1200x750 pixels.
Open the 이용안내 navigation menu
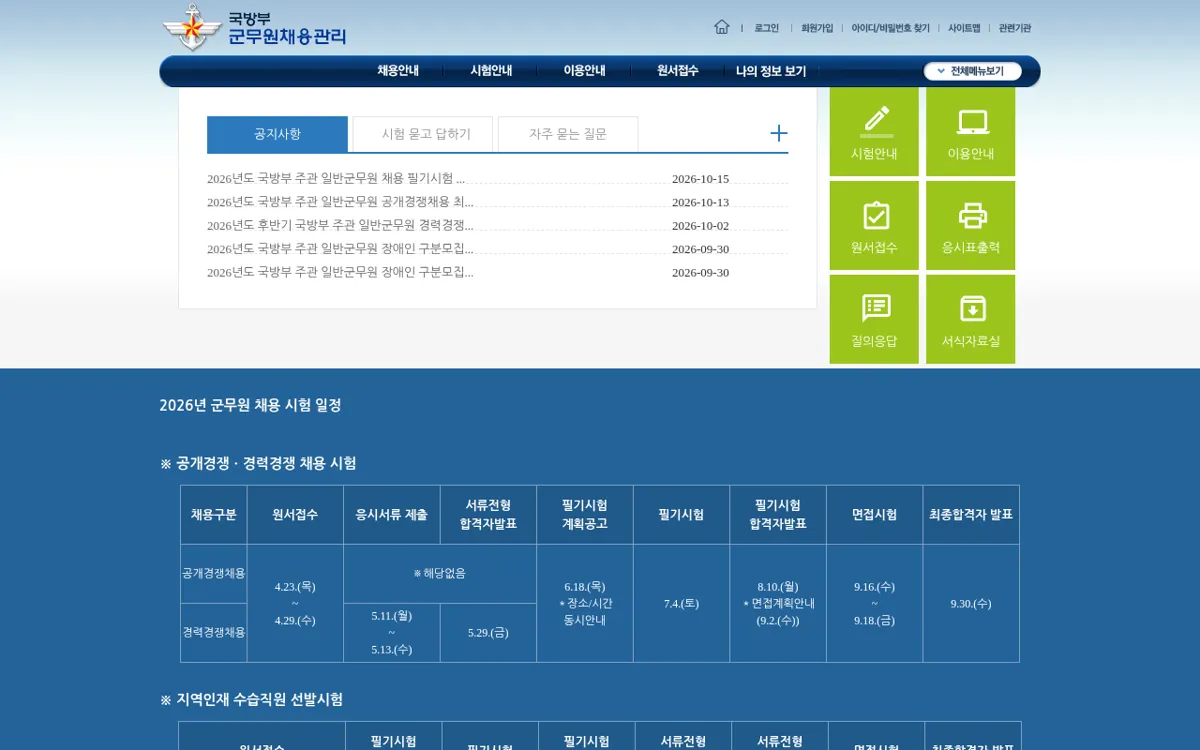584,71
